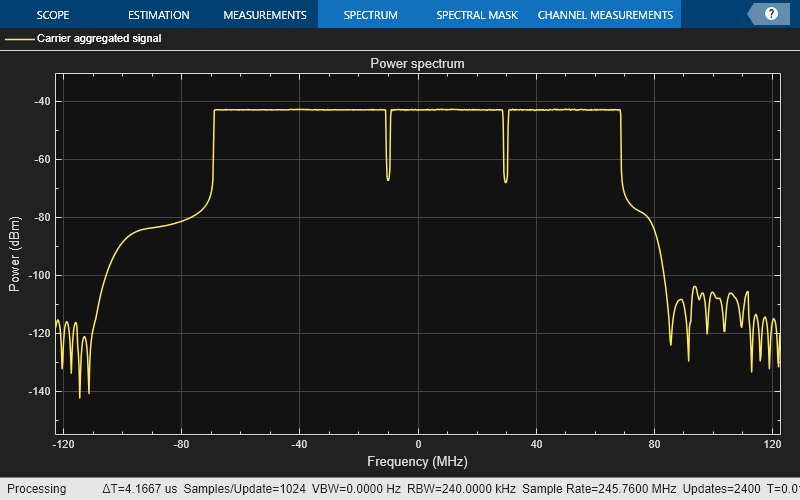Screen dimensions: 800x500
Task: Click the -40 power axis tick label
Action: pos(42,102)
